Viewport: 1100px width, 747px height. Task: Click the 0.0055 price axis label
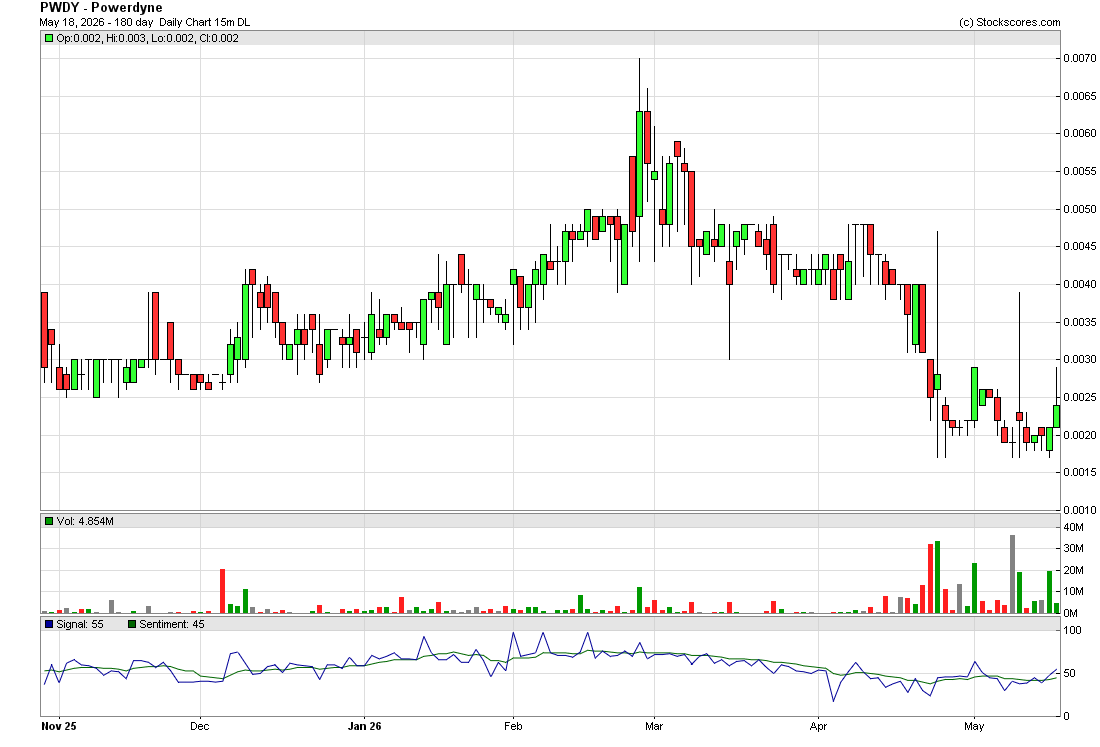tap(1079, 171)
